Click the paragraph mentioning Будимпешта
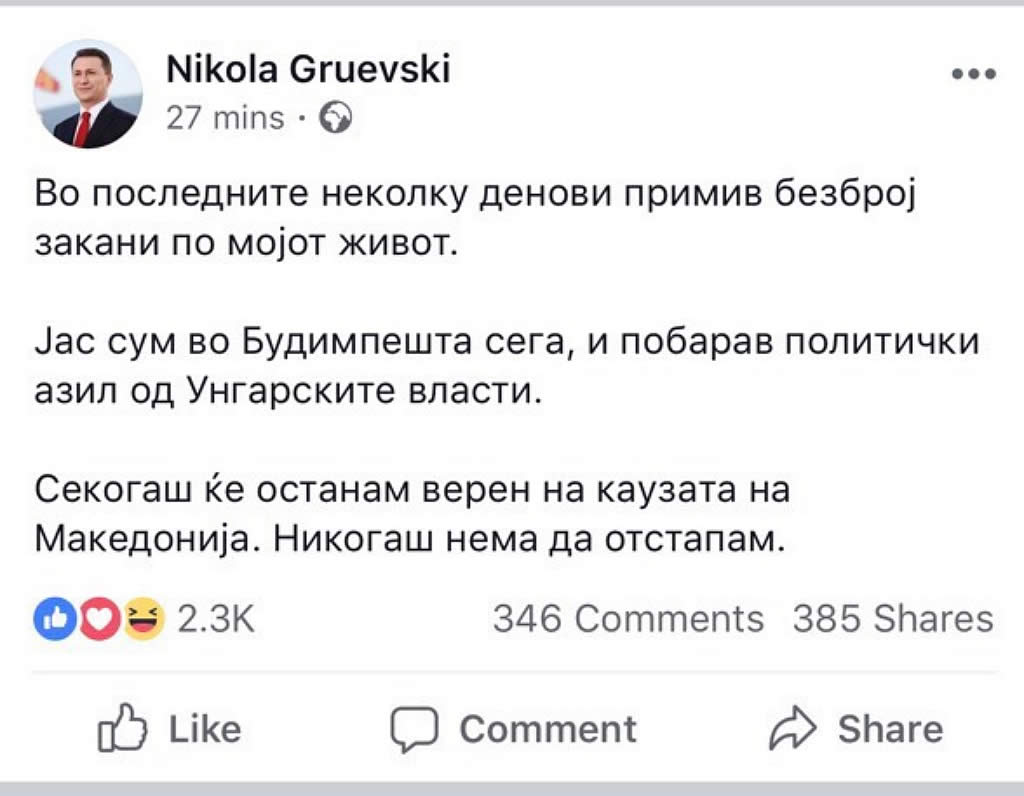This screenshot has width=1024, height=796. [x=505, y=366]
